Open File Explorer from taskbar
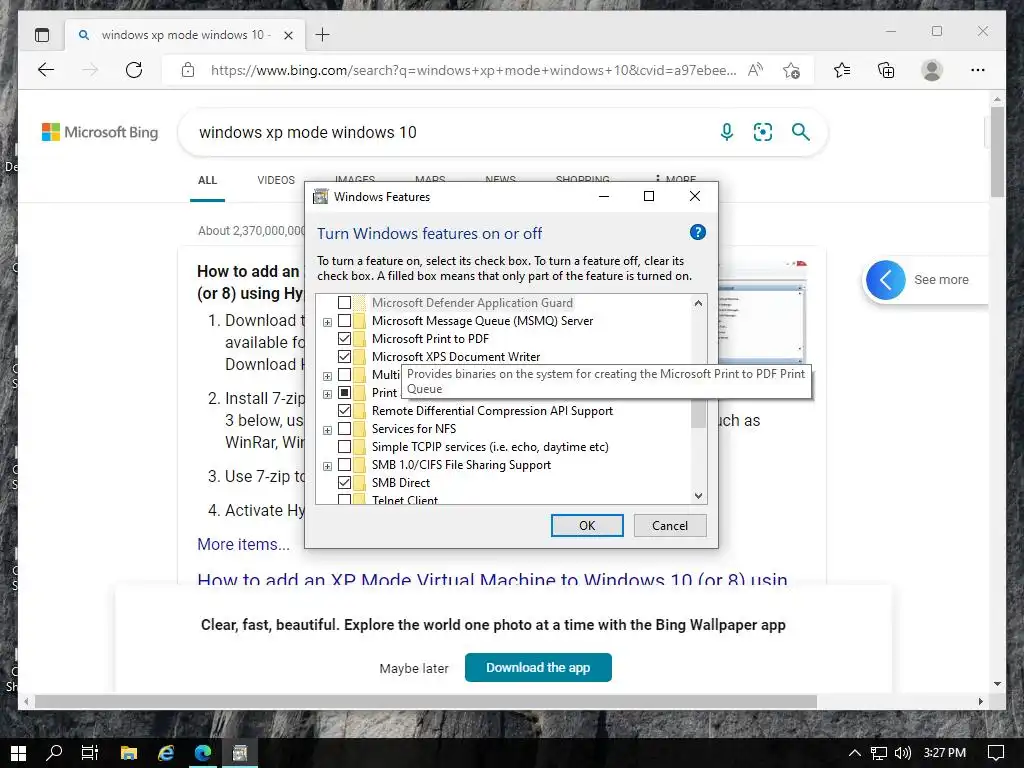 click(129, 753)
